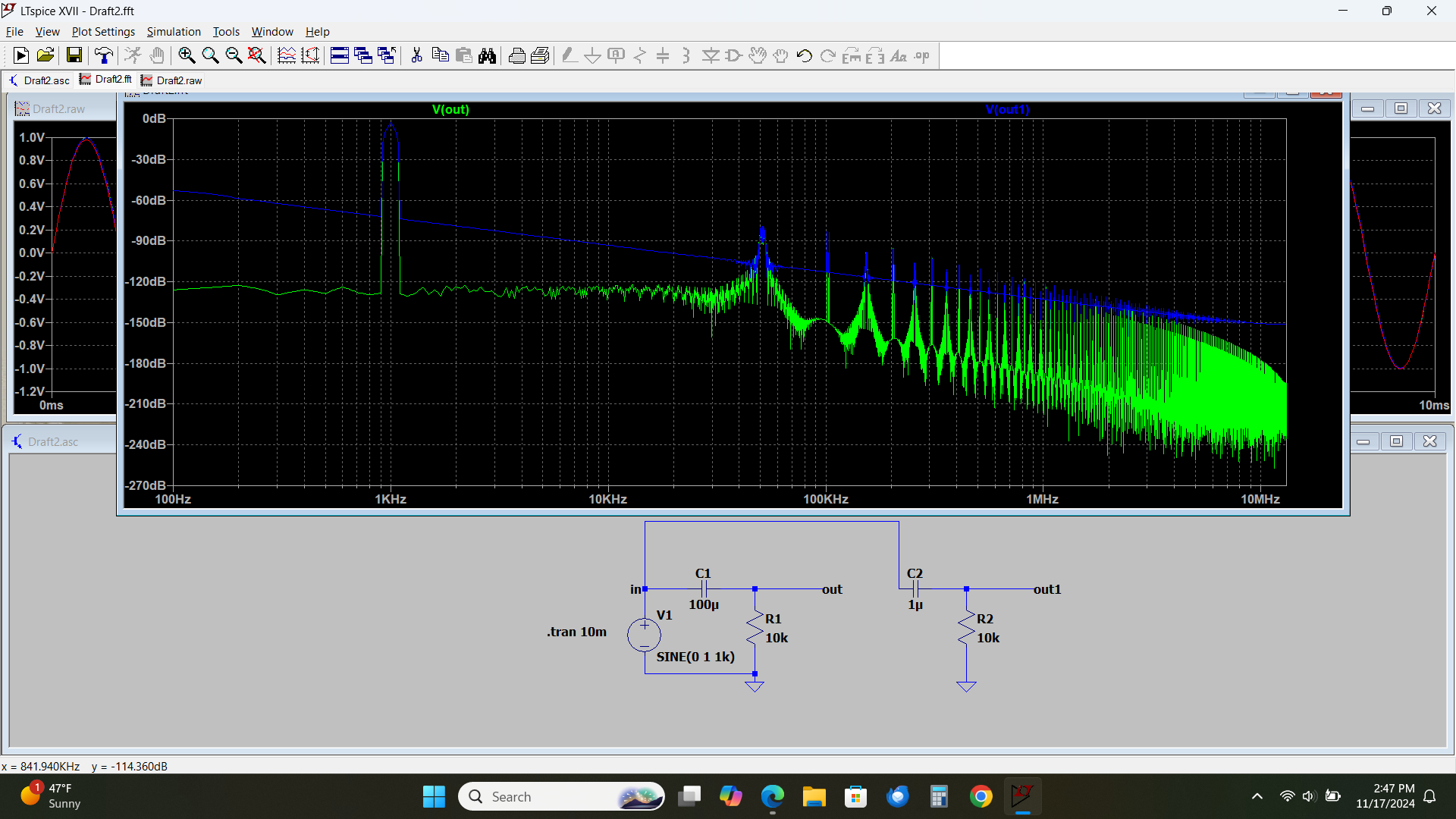Open File Explorer from taskbar

coord(814,796)
